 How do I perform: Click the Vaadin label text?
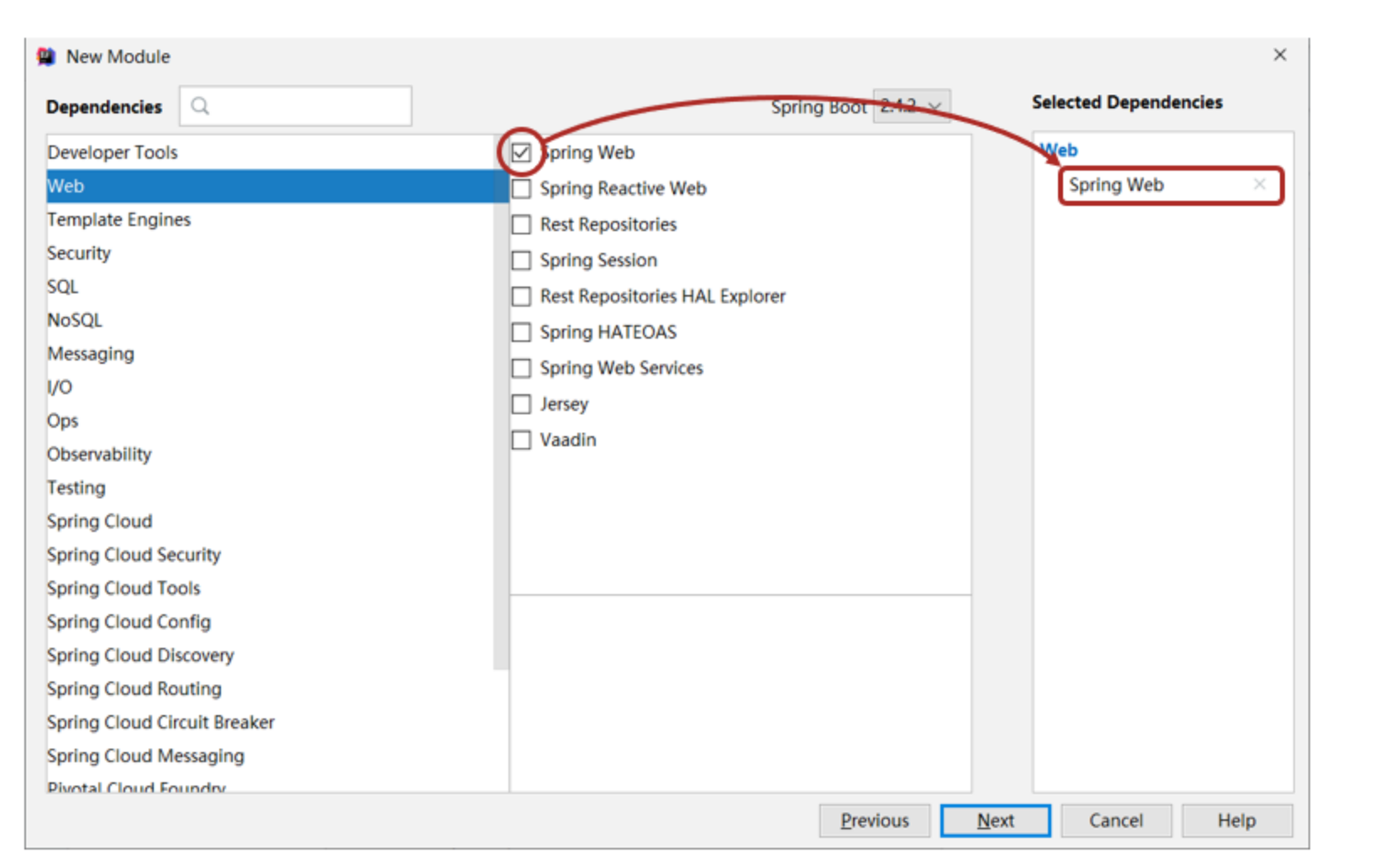pos(568,440)
